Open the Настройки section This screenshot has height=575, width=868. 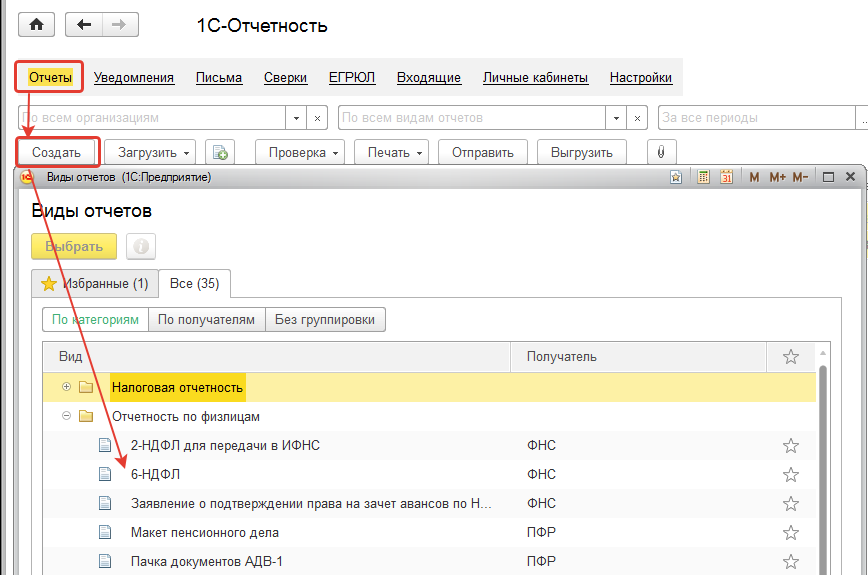(x=640, y=77)
